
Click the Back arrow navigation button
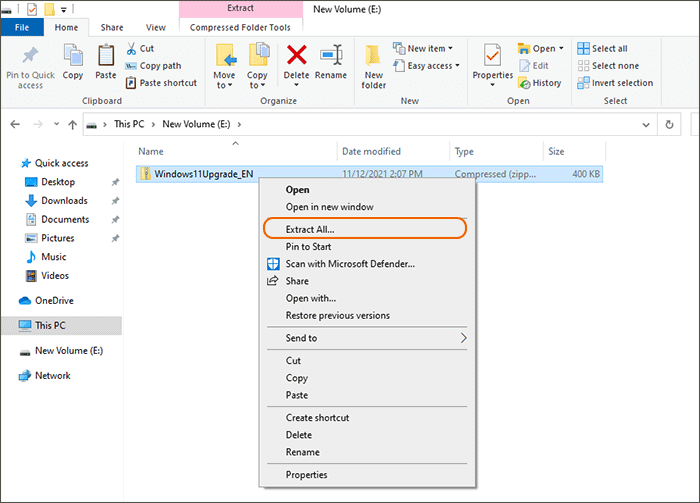pos(16,125)
